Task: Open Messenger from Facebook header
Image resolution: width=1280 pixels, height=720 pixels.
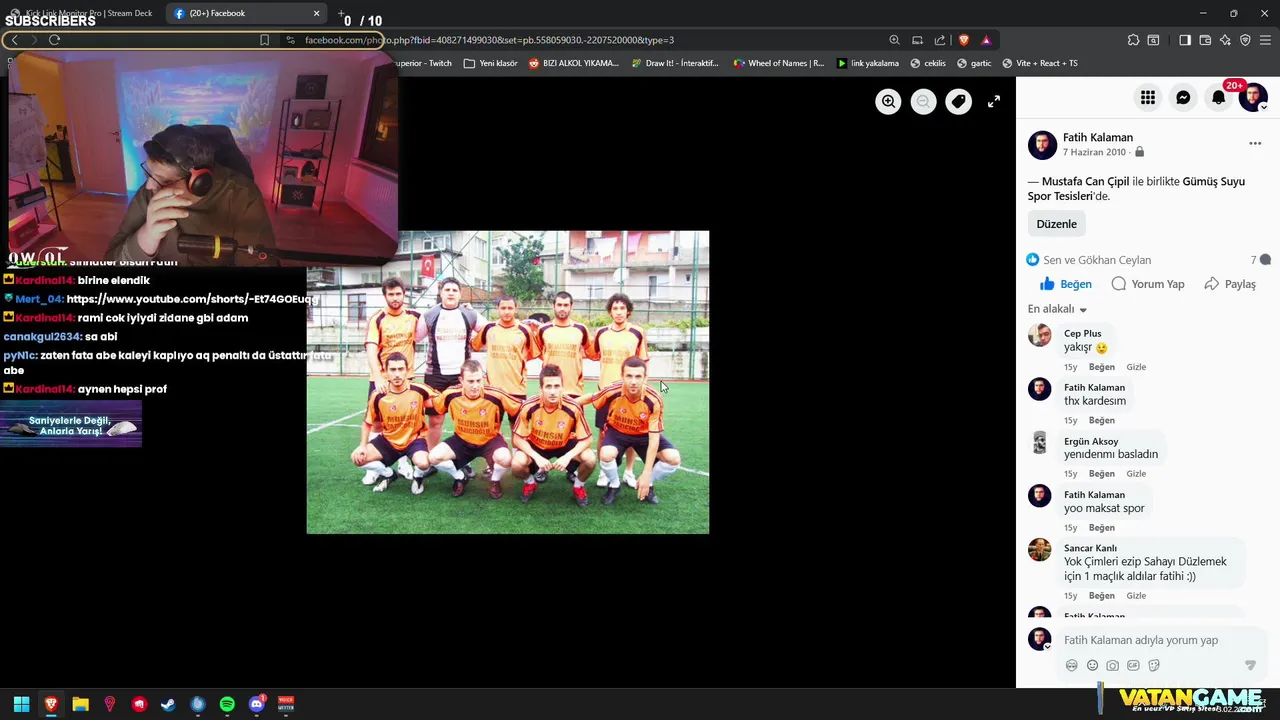Action: point(1183,97)
